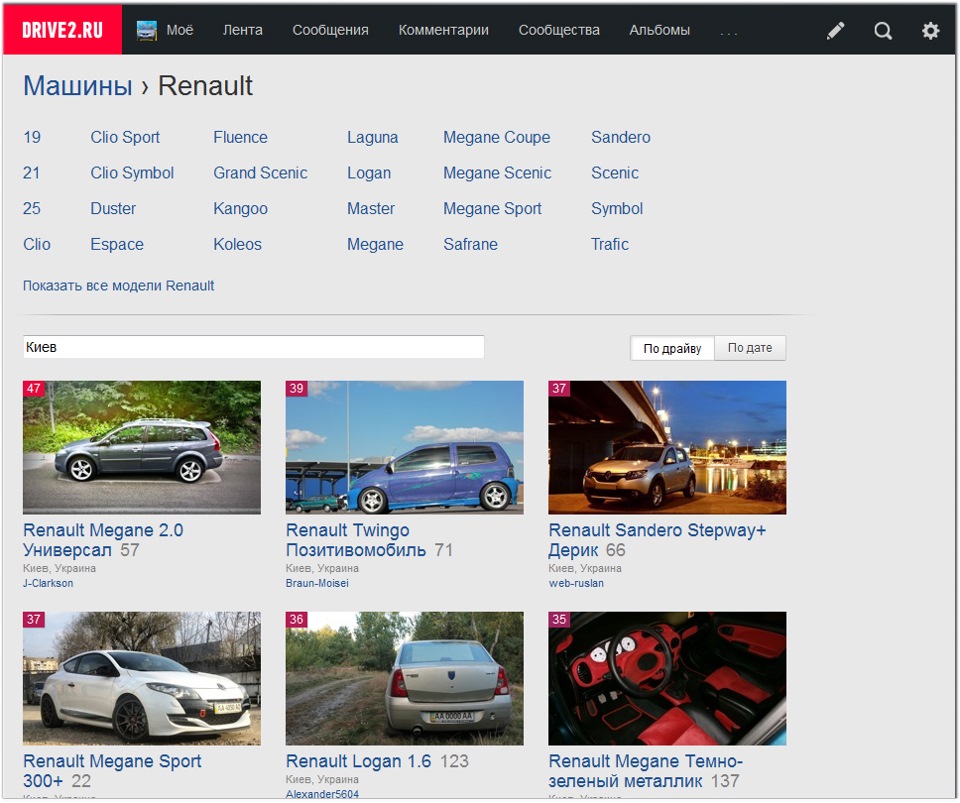Open the Renault 21 model link
This screenshot has height=803, width=960.
(31, 173)
